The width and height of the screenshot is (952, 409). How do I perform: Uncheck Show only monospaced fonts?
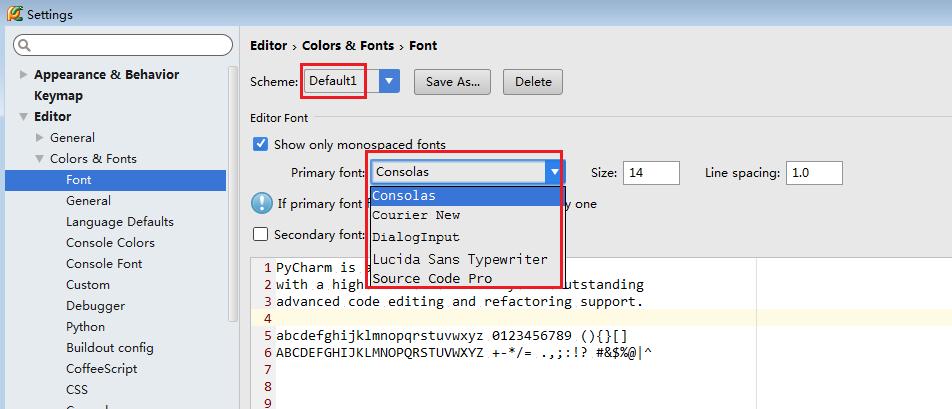tap(261, 144)
